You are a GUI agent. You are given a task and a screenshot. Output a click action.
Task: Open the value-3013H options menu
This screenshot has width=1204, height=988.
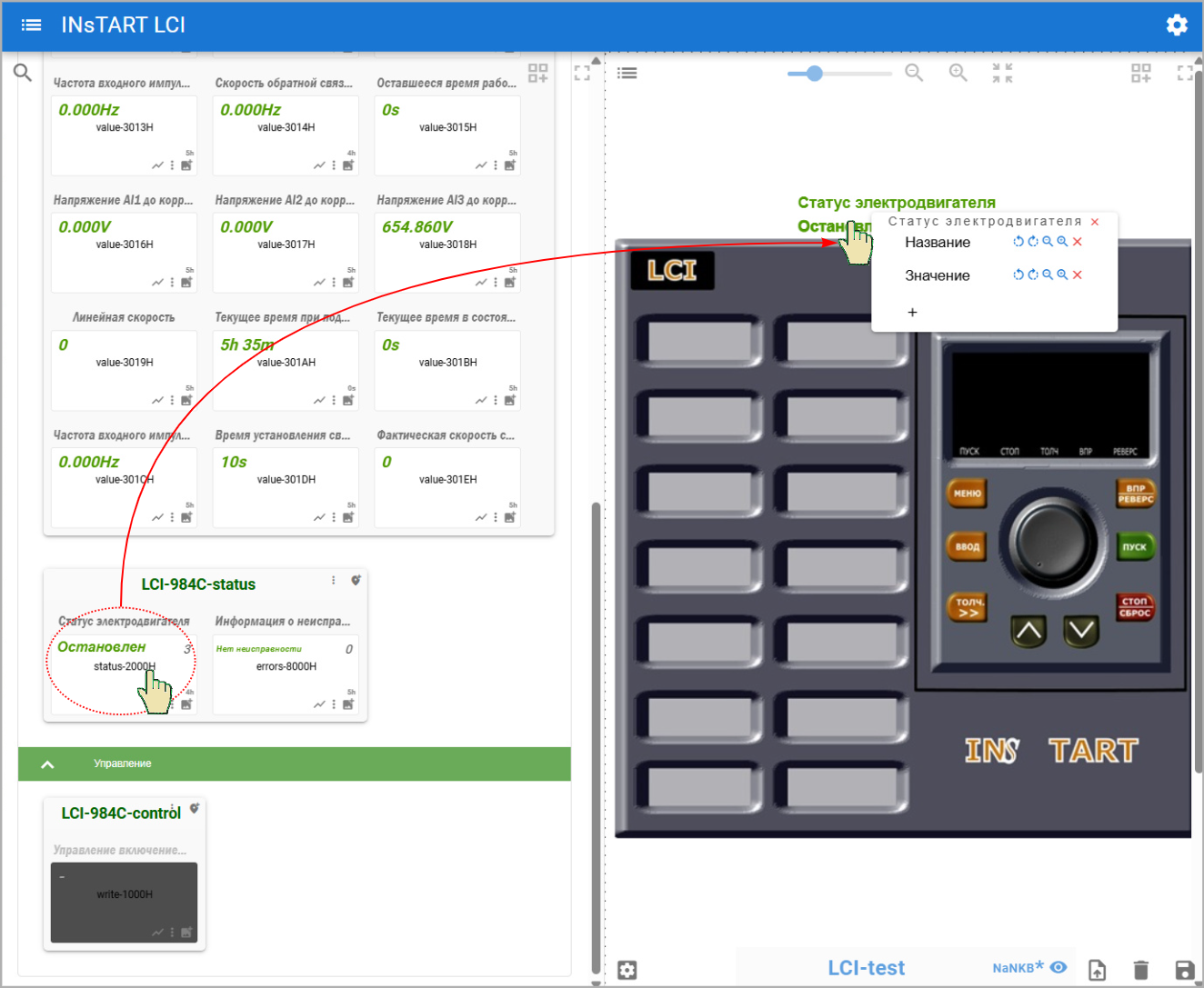[172, 165]
